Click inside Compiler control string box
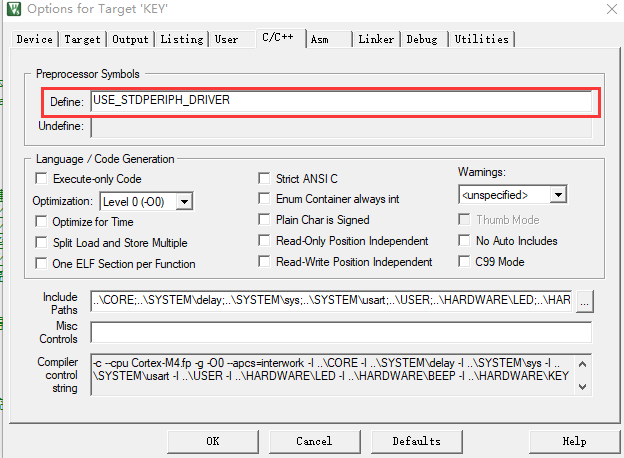The width and height of the screenshot is (624, 458). coord(333,374)
